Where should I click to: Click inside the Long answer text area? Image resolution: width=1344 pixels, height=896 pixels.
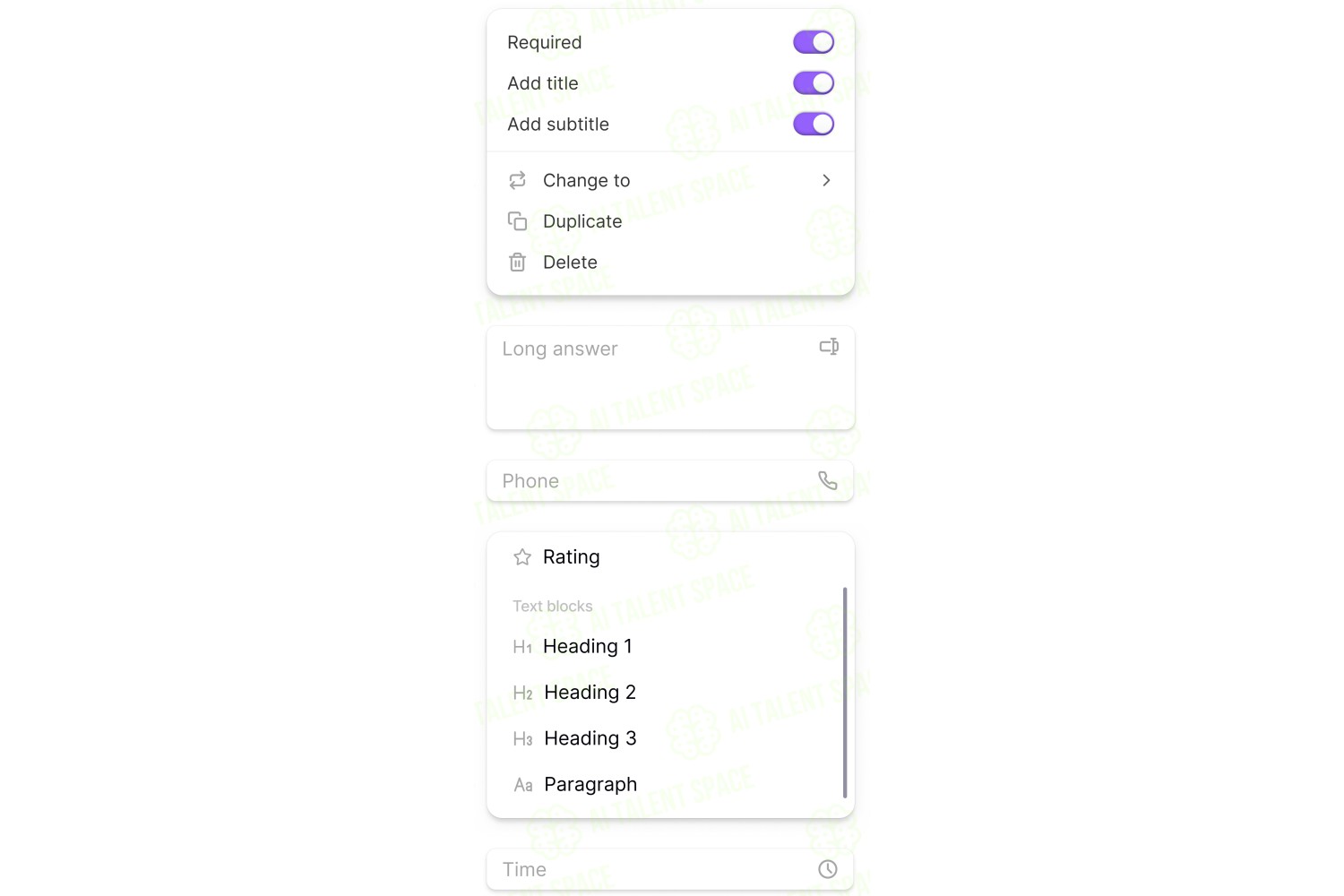(x=670, y=378)
